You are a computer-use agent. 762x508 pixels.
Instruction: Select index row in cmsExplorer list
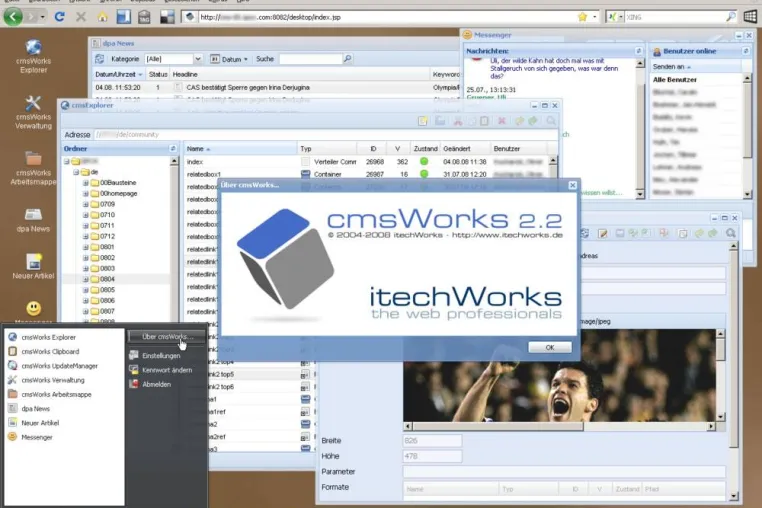367,162
